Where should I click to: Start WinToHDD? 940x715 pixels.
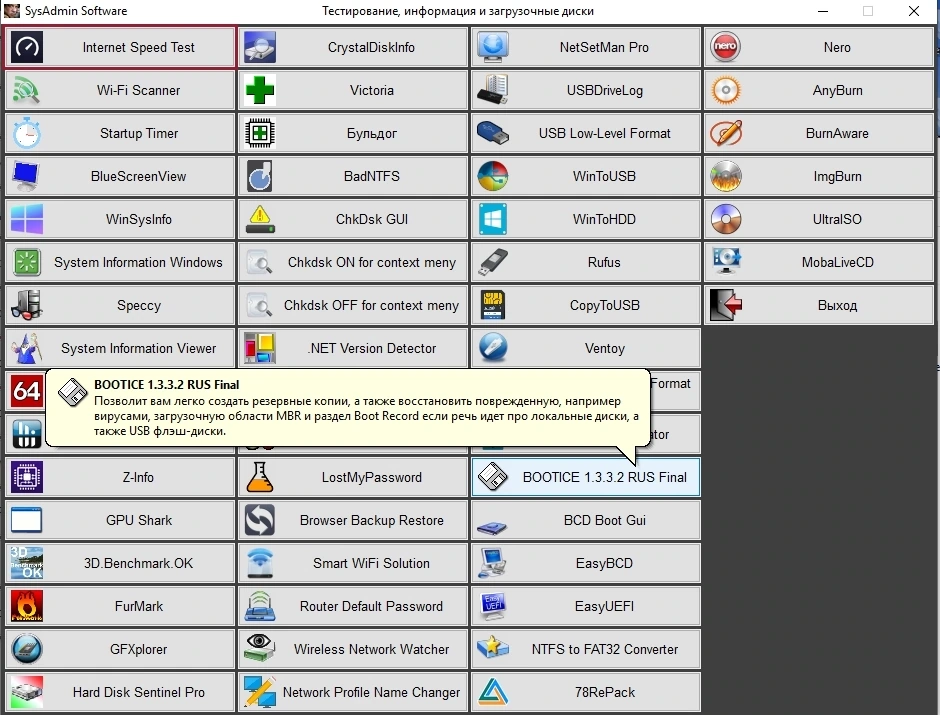pyautogui.click(x=586, y=219)
